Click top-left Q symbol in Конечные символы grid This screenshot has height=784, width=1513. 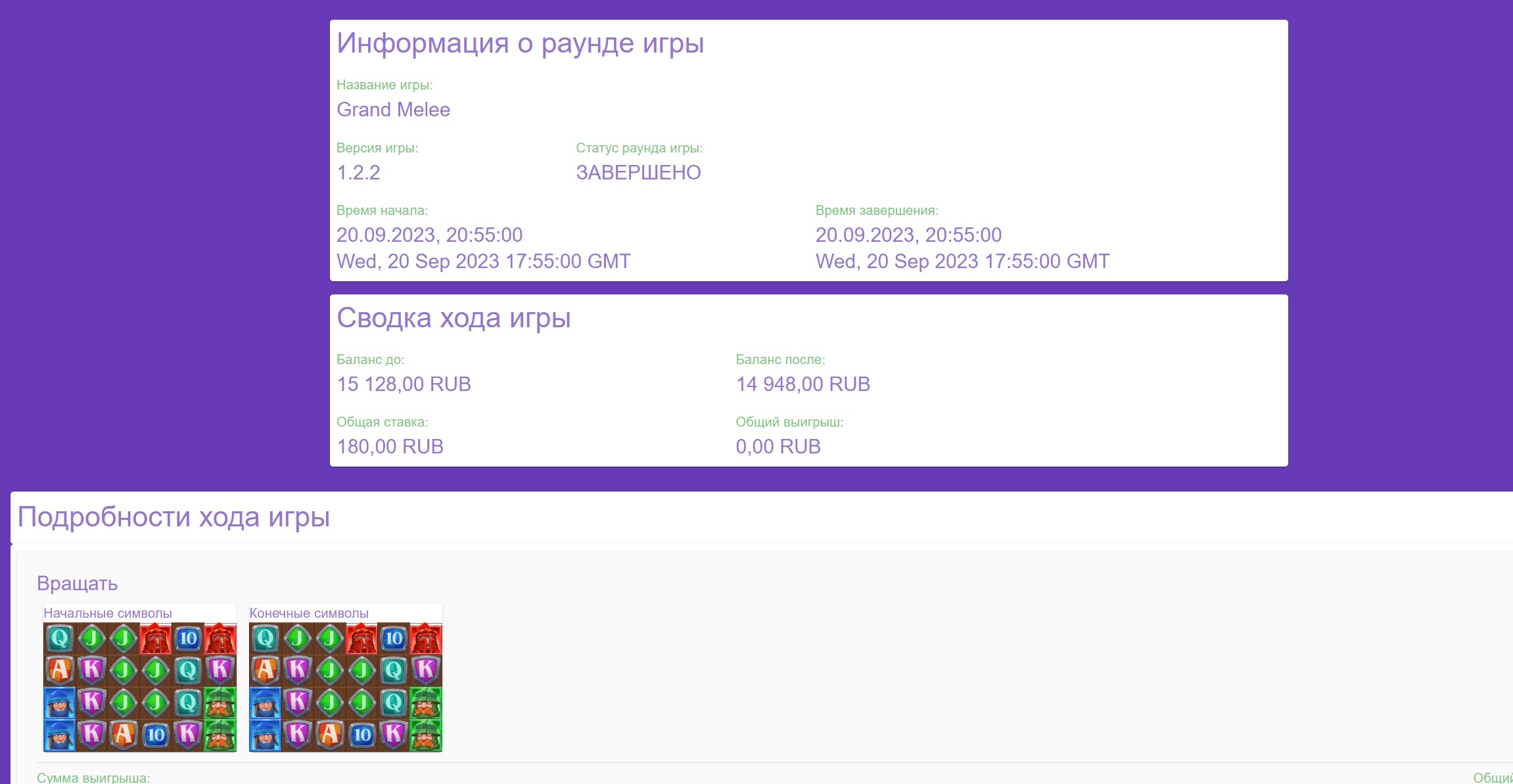tap(266, 638)
